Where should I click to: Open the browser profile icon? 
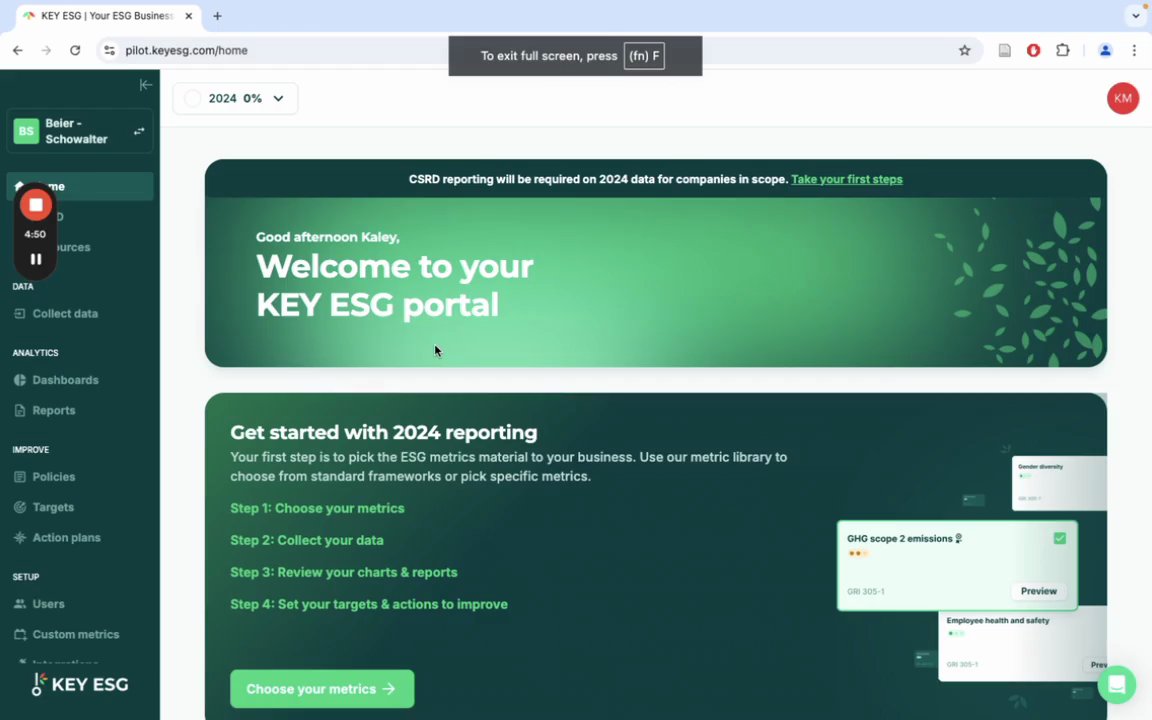(x=1105, y=51)
